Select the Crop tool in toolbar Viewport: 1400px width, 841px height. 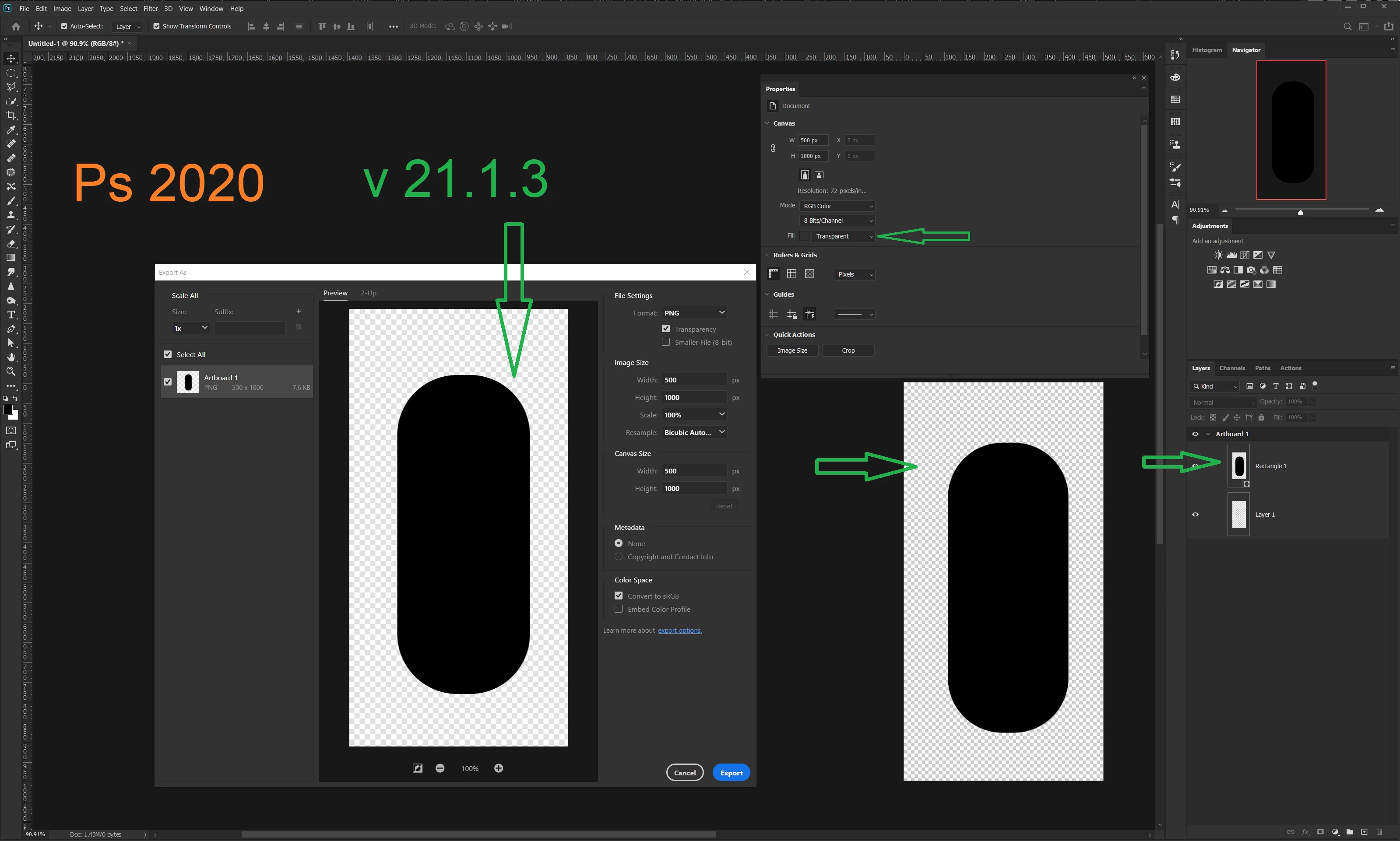tap(11, 116)
